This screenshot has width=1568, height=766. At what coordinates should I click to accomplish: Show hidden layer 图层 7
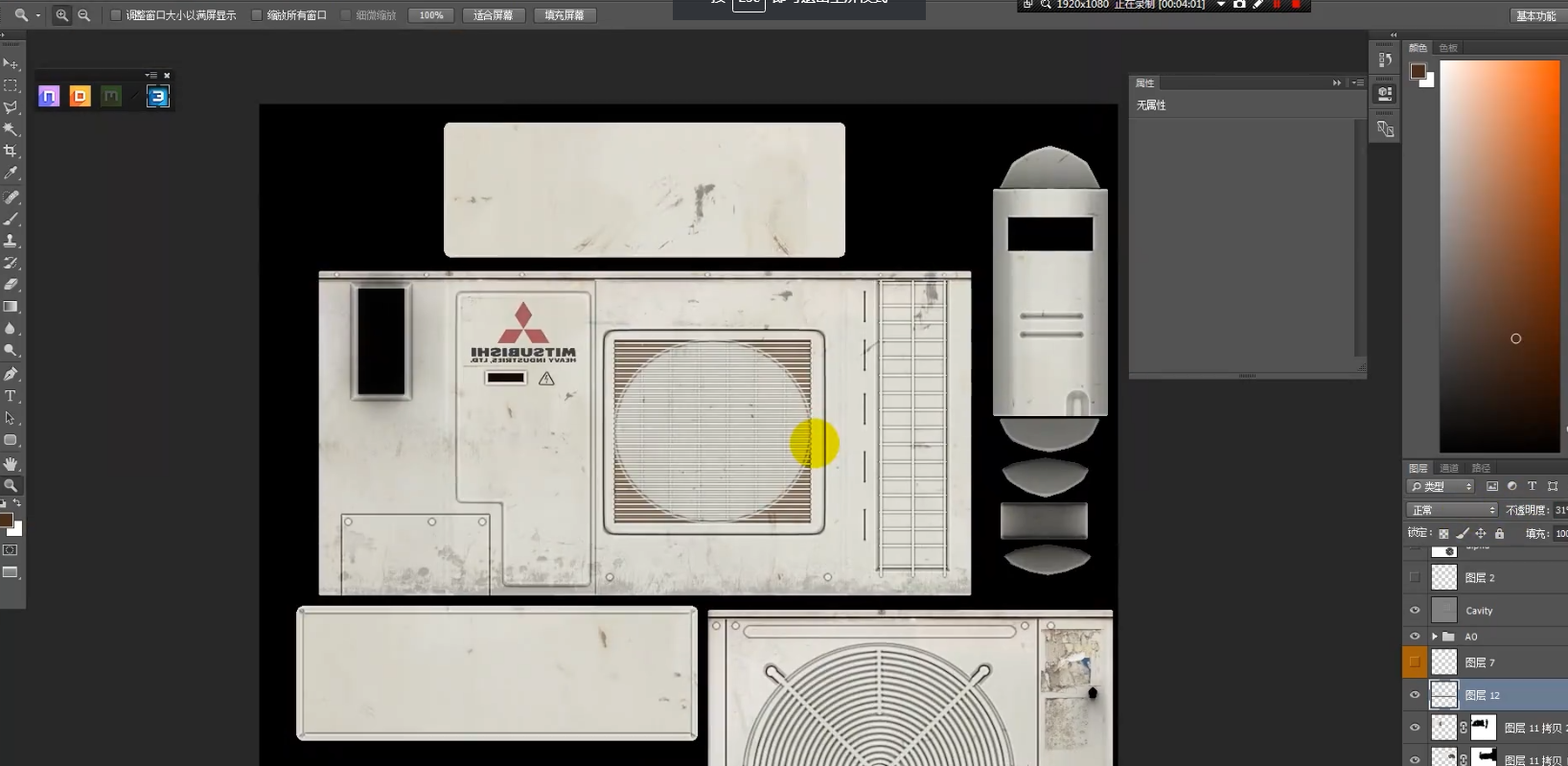[1415, 662]
